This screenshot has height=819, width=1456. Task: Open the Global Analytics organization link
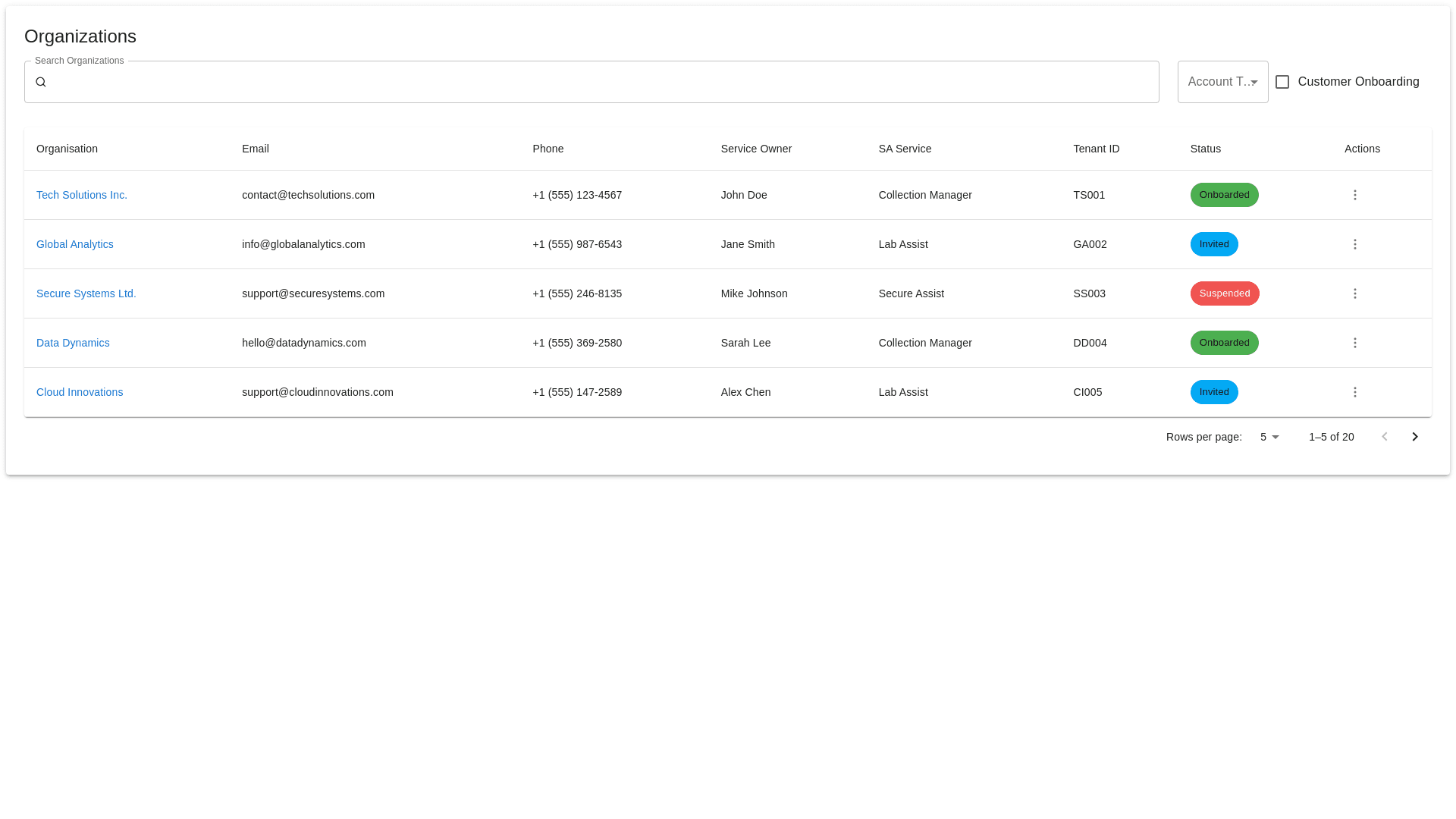coord(75,244)
